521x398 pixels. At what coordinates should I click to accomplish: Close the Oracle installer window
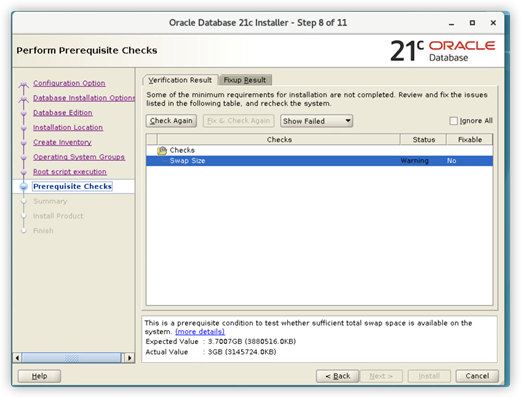pos(493,23)
